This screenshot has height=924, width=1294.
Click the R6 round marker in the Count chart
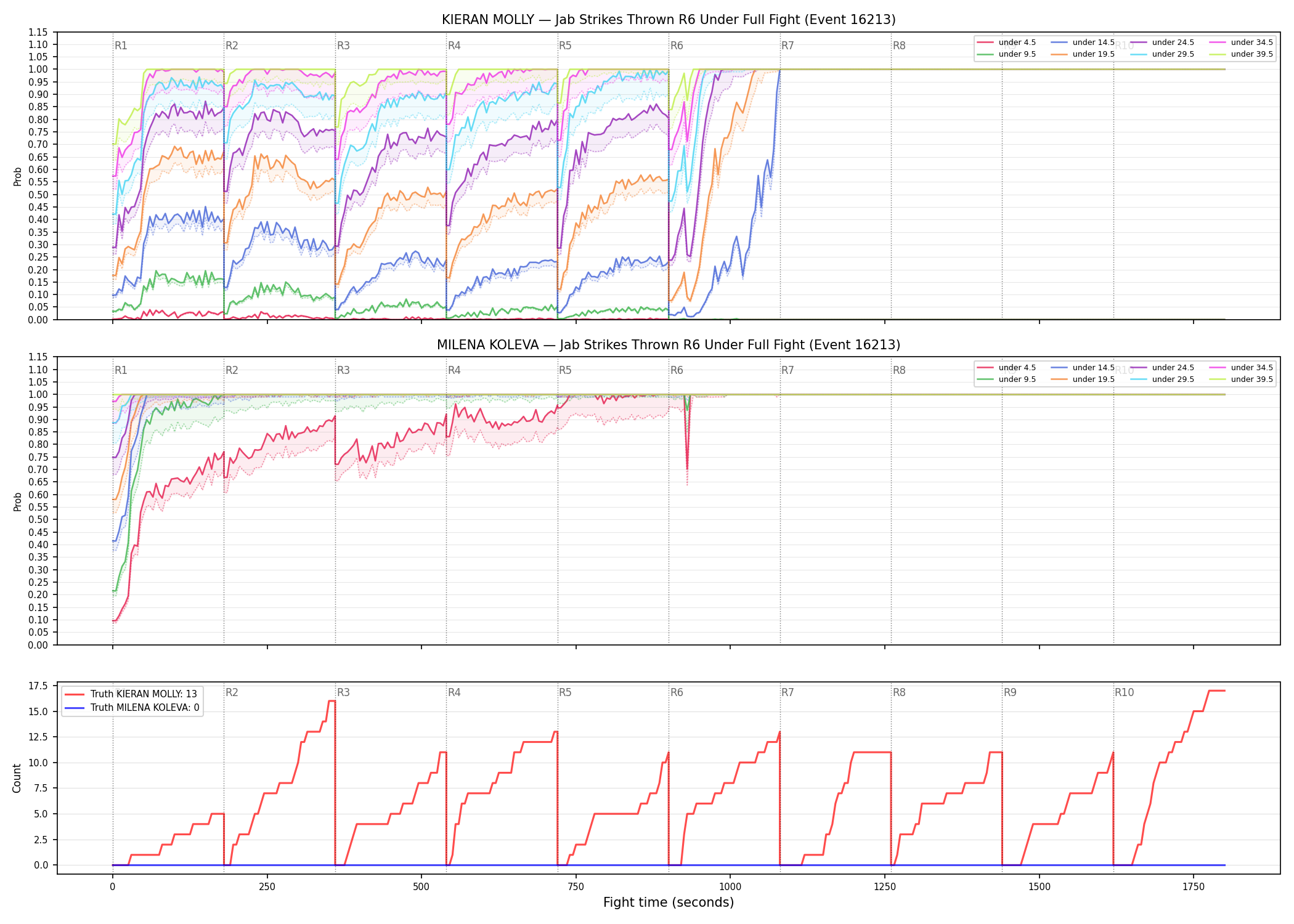pos(677,692)
